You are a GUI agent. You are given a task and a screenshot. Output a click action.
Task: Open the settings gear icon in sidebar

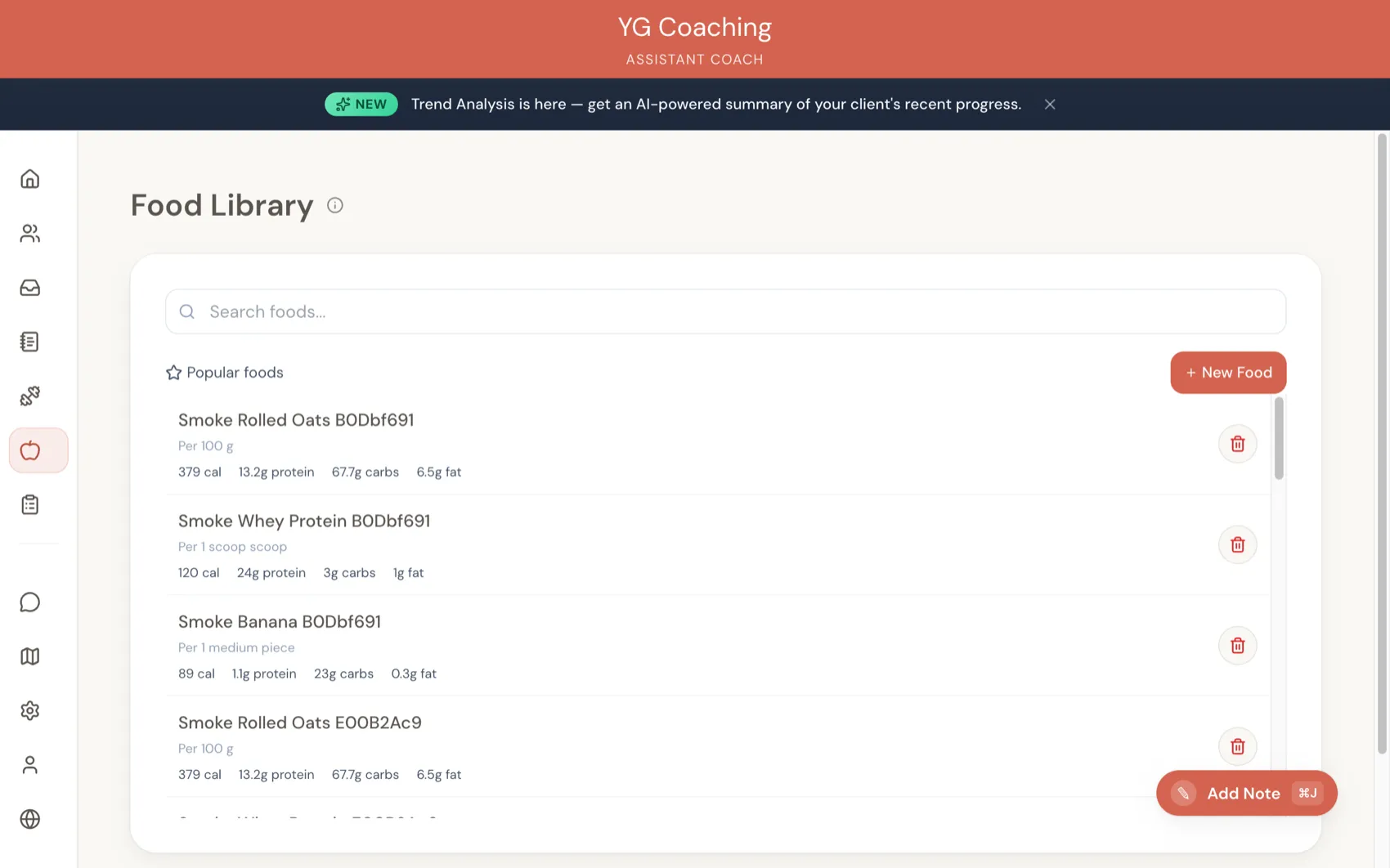[30, 711]
